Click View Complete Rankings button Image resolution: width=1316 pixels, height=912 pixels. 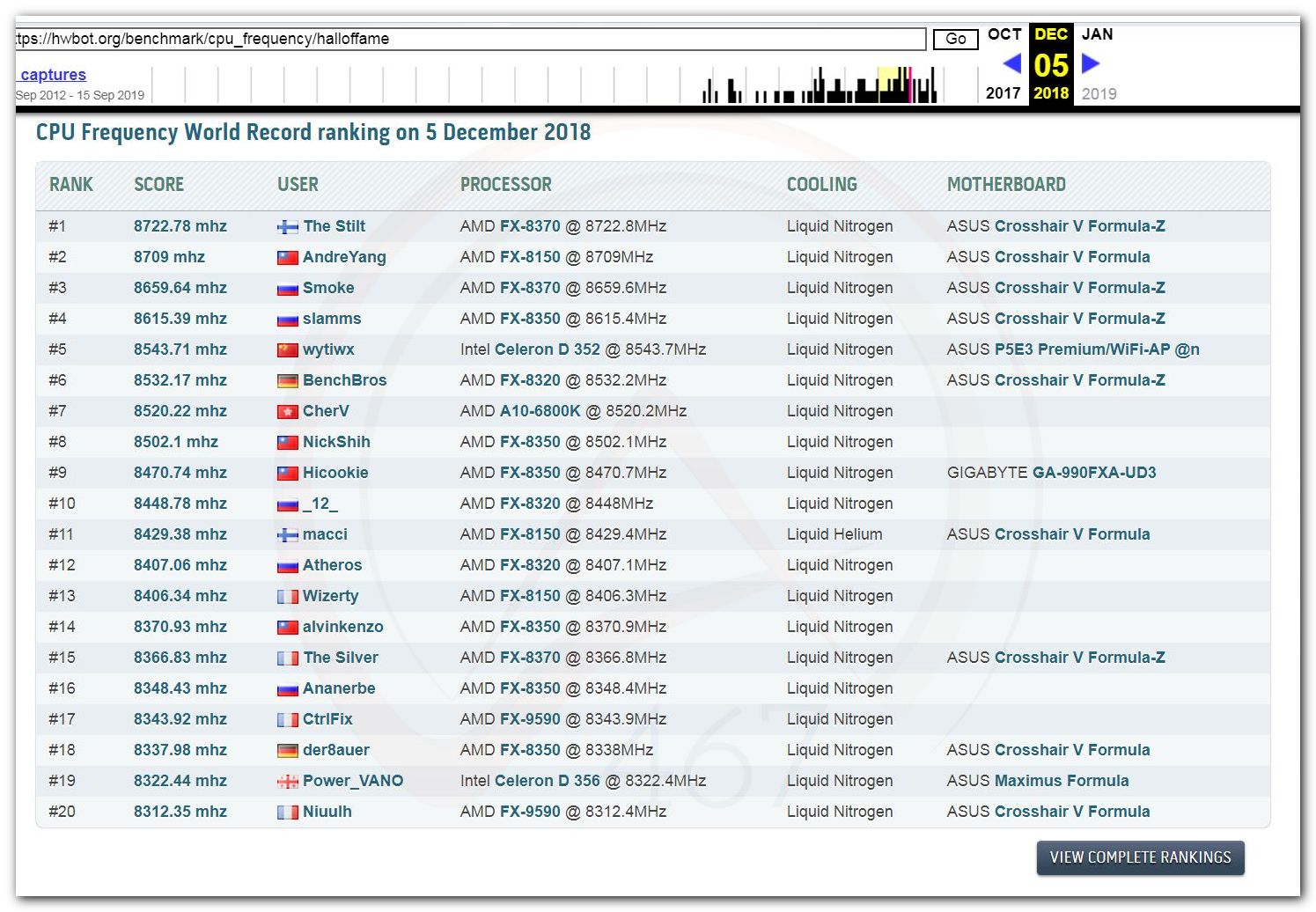tap(1139, 857)
